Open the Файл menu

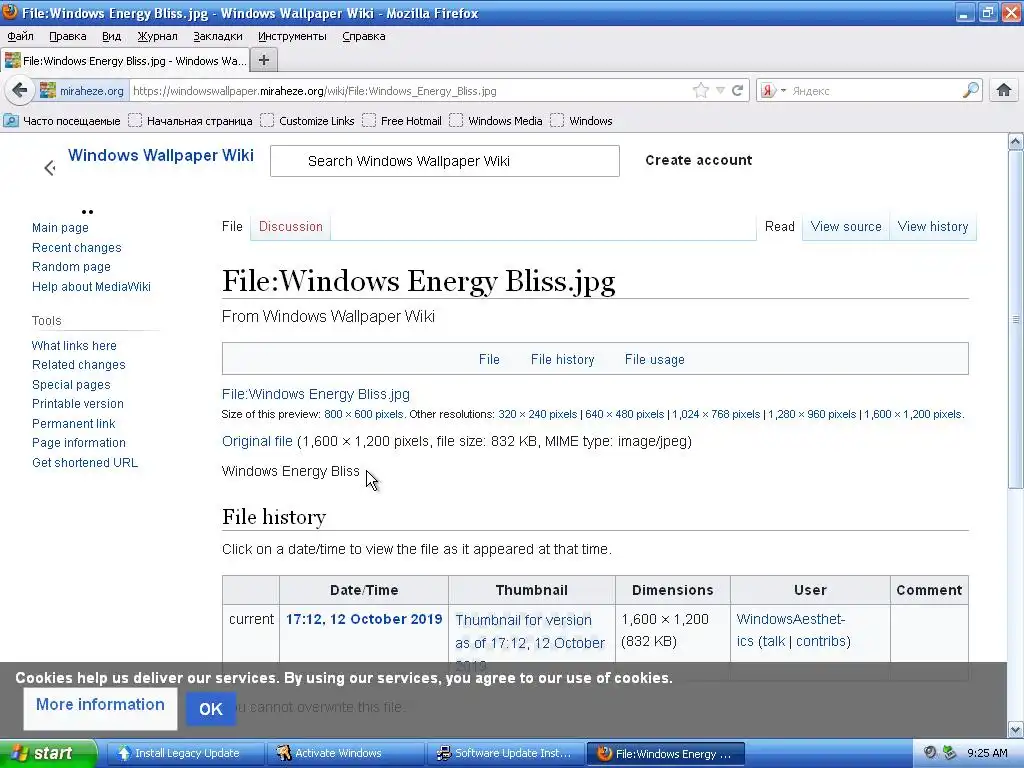(x=20, y=36)
